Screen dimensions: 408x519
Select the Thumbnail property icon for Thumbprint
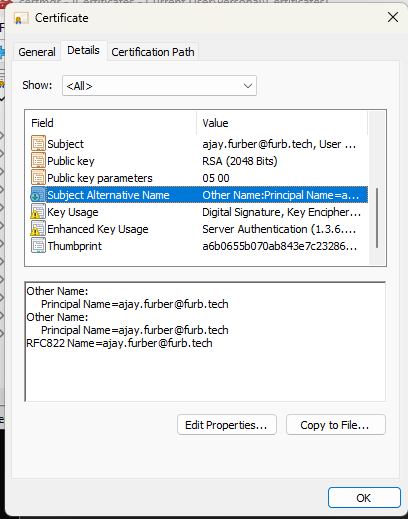[38, 246]
